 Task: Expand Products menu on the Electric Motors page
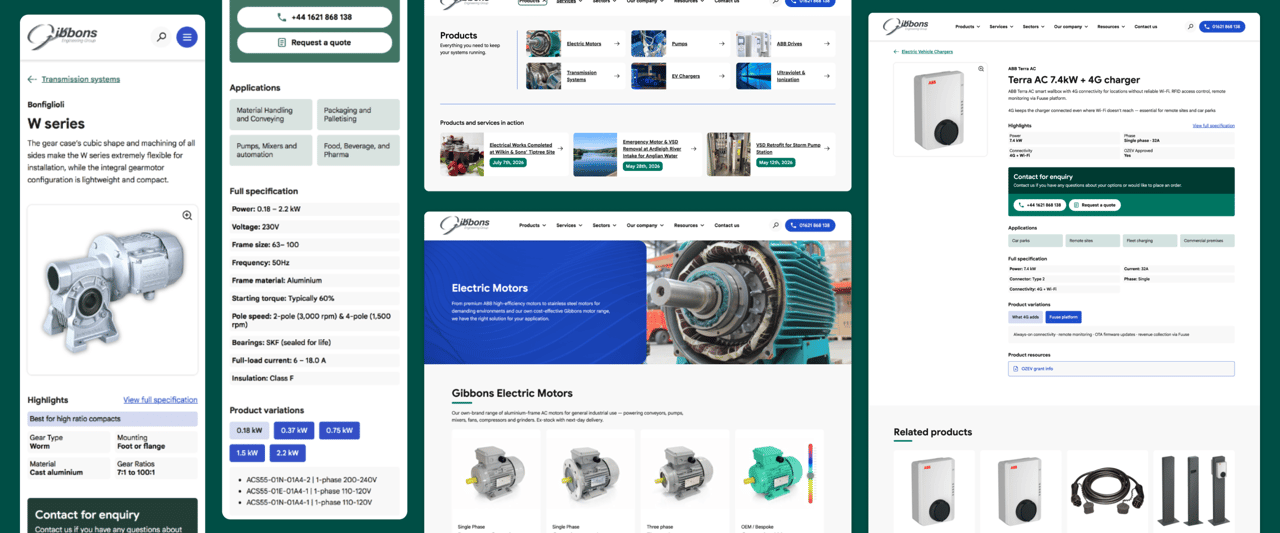click(x=533, y=225)
